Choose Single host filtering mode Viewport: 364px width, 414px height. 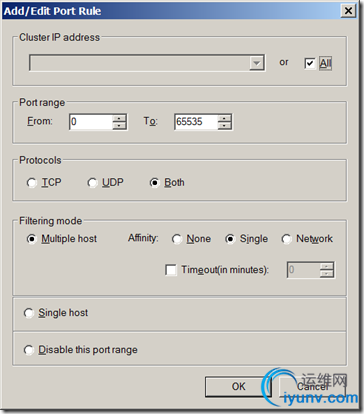[x=29, y=313]
